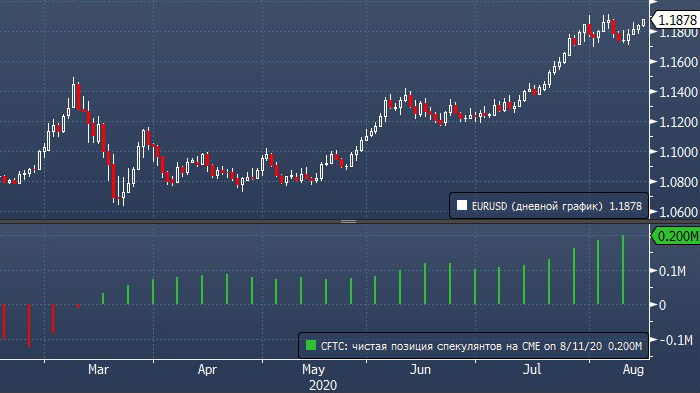Click the 1.1878 current price label
The height and width of the screenshot is (393, 700).
pos(675,20)
